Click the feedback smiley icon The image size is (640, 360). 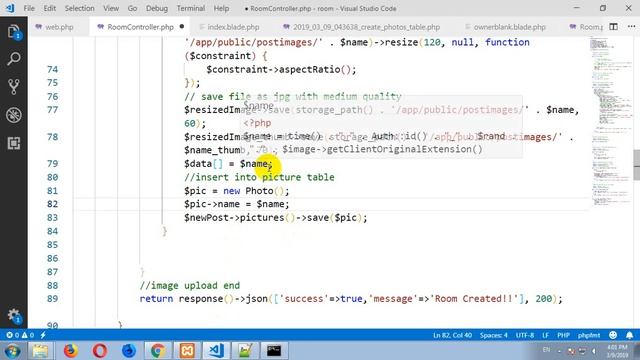tap(613, 335)
